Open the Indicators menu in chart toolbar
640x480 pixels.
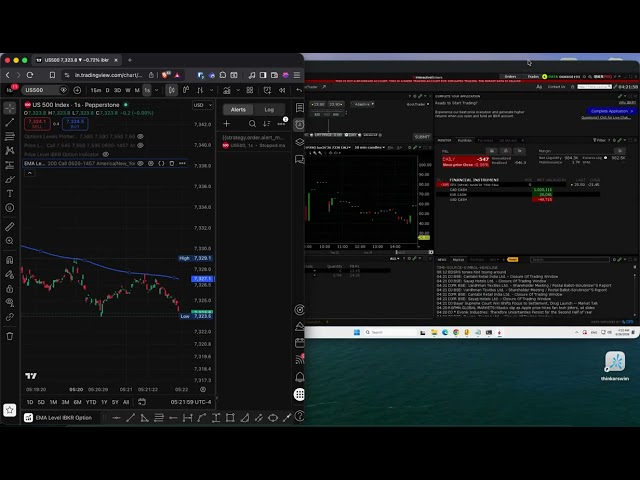coord(227,90)
